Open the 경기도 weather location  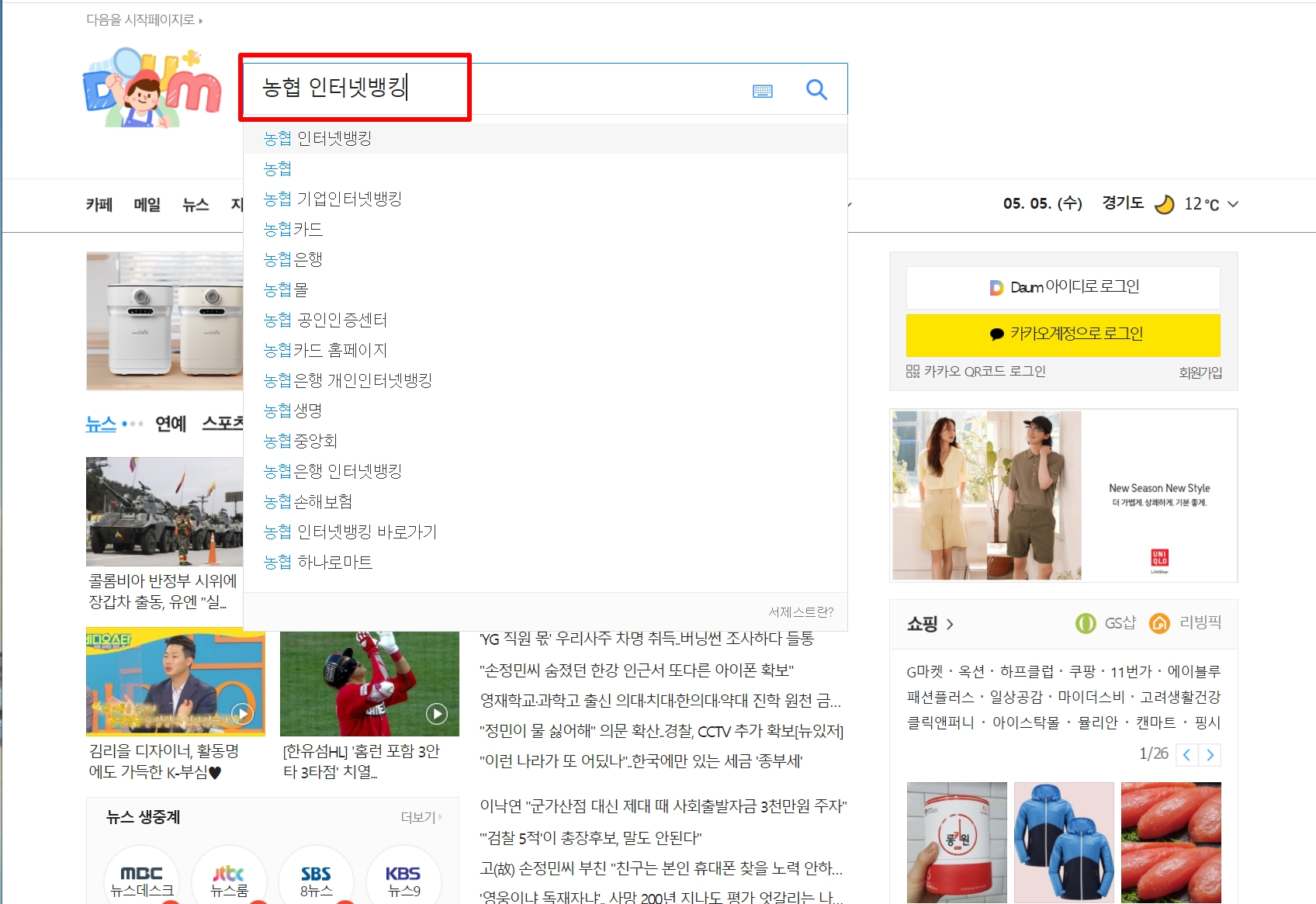[x=1123, y=203]
